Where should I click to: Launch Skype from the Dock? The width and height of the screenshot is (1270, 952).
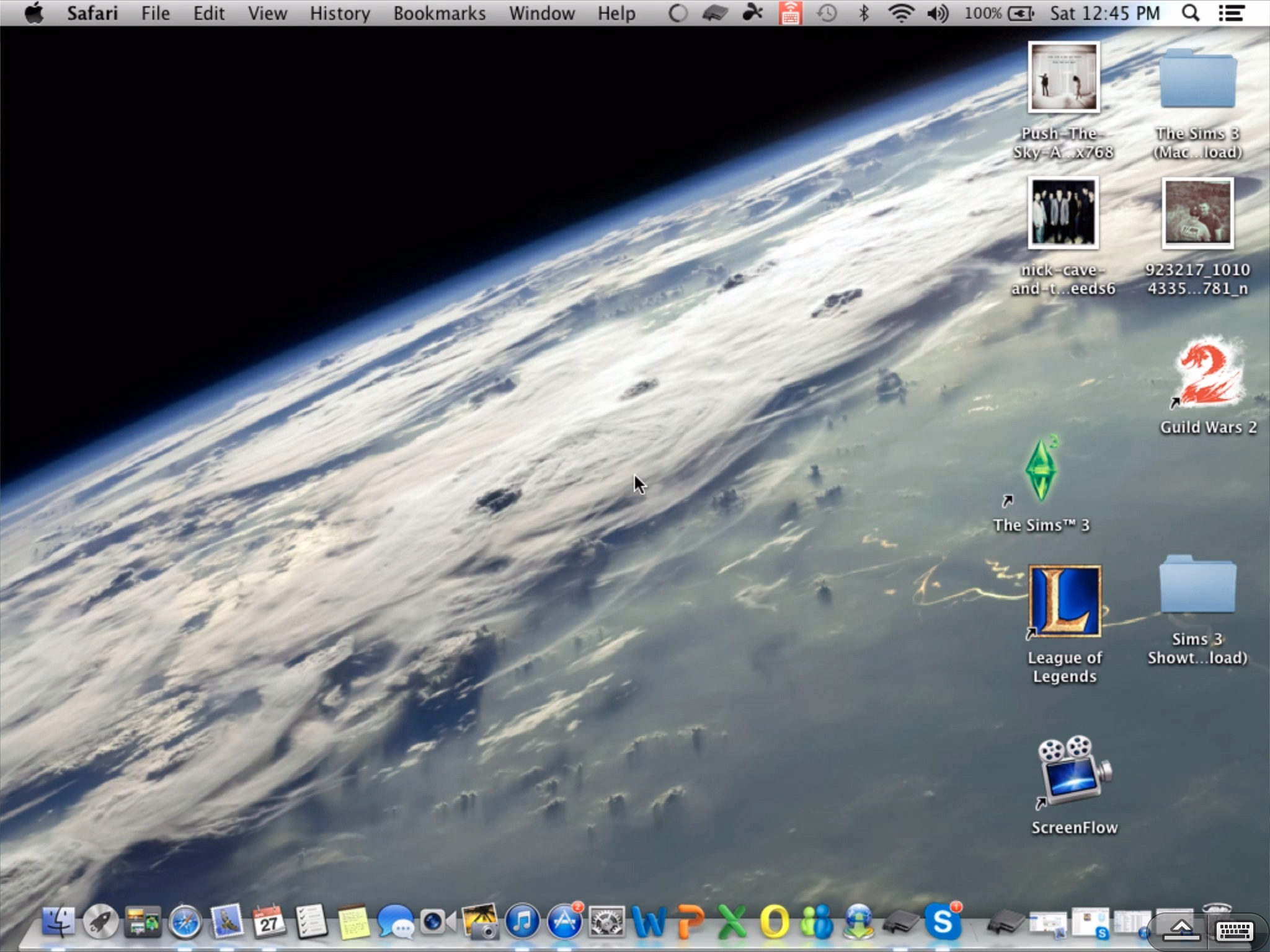coord(942,922)
